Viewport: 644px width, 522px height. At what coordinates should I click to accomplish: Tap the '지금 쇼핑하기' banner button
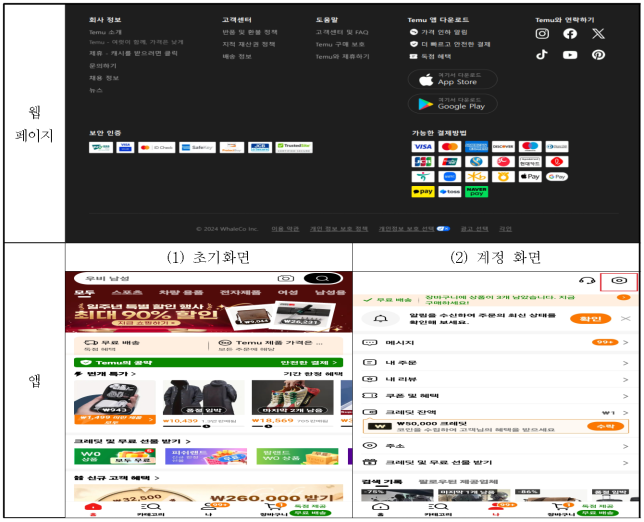(x=146, y=324)
